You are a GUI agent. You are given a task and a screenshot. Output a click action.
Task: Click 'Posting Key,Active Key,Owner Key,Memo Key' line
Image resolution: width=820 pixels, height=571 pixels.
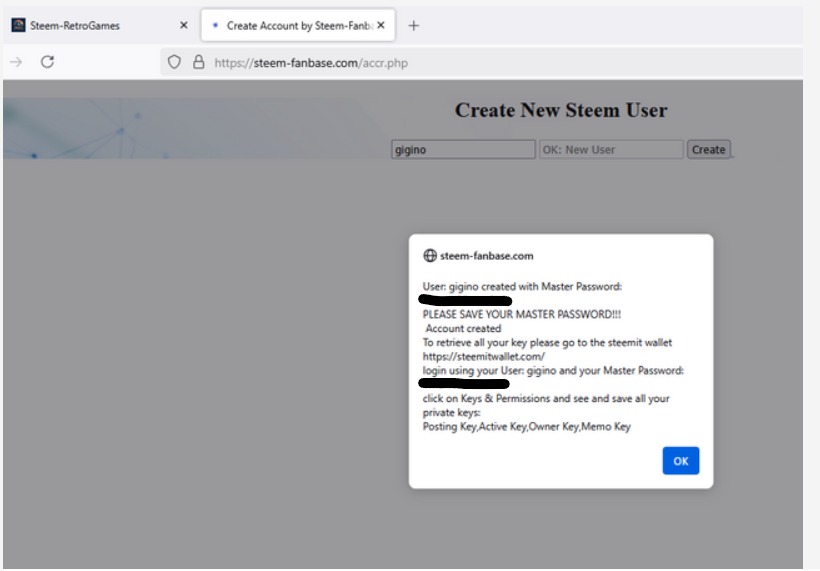pos(527,427)
